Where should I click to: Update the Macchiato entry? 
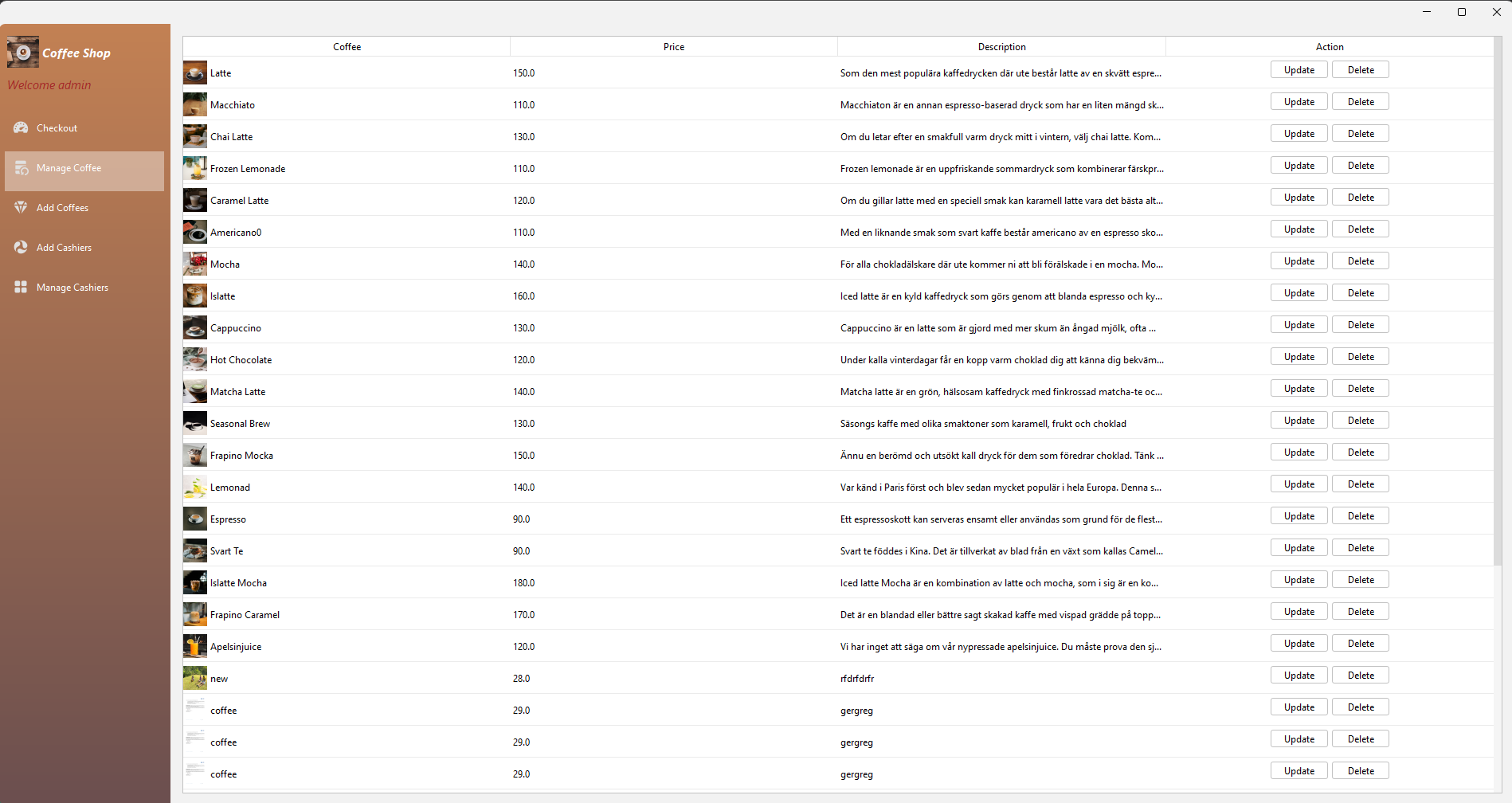[1299, 102]
